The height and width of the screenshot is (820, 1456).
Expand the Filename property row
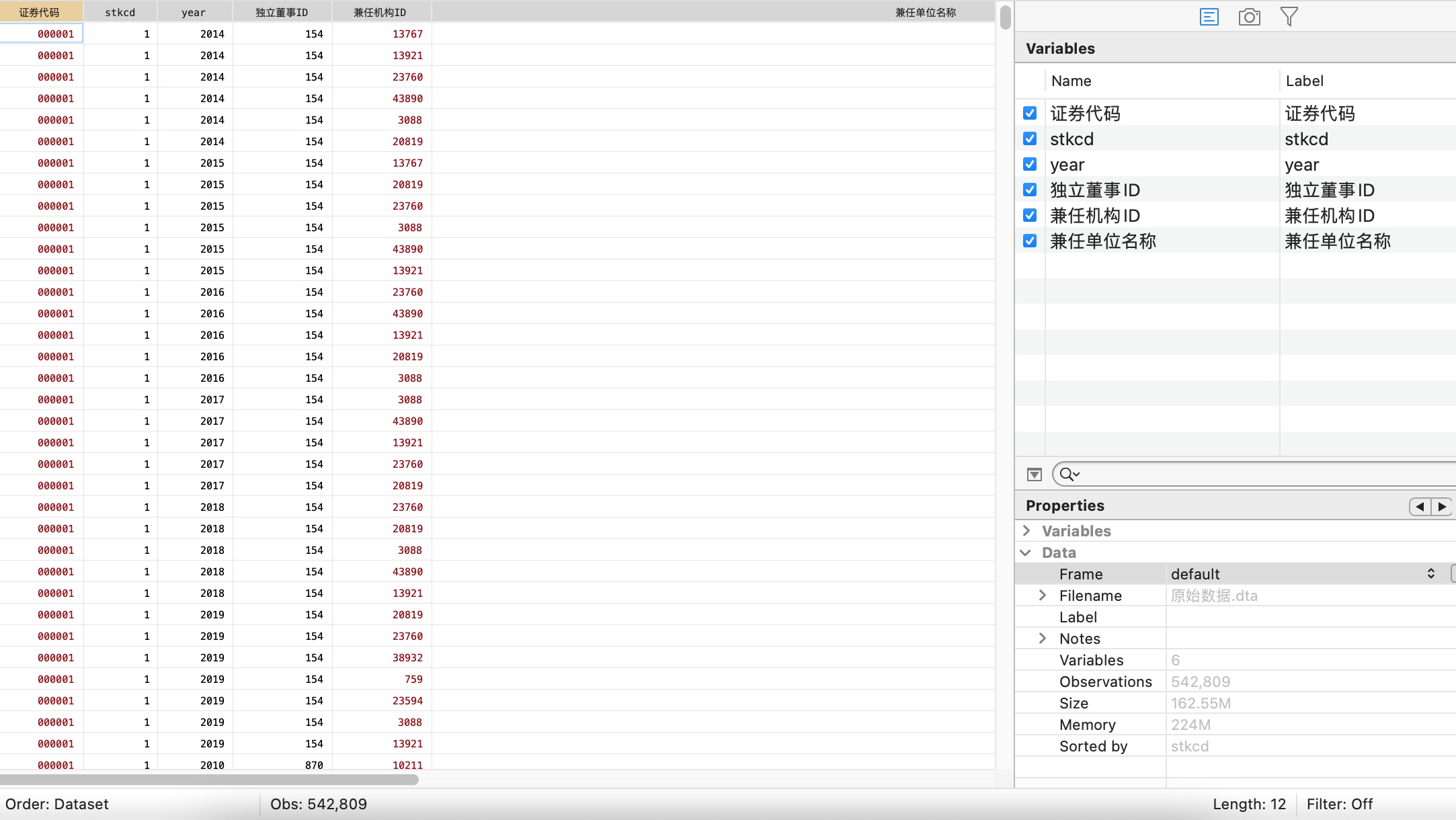coord(1043,596)
